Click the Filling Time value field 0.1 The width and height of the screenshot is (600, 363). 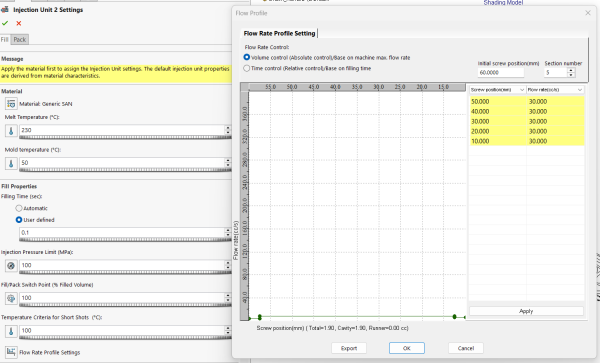click(x=122, y=233)
